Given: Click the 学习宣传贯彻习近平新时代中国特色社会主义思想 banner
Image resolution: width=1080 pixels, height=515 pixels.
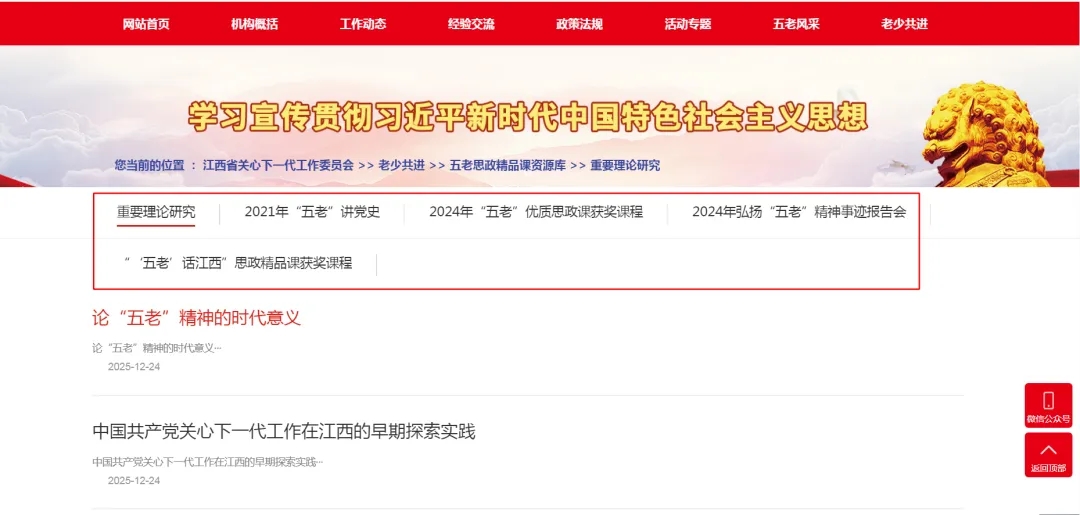Looking at the screenshot, I should (528, 117).
